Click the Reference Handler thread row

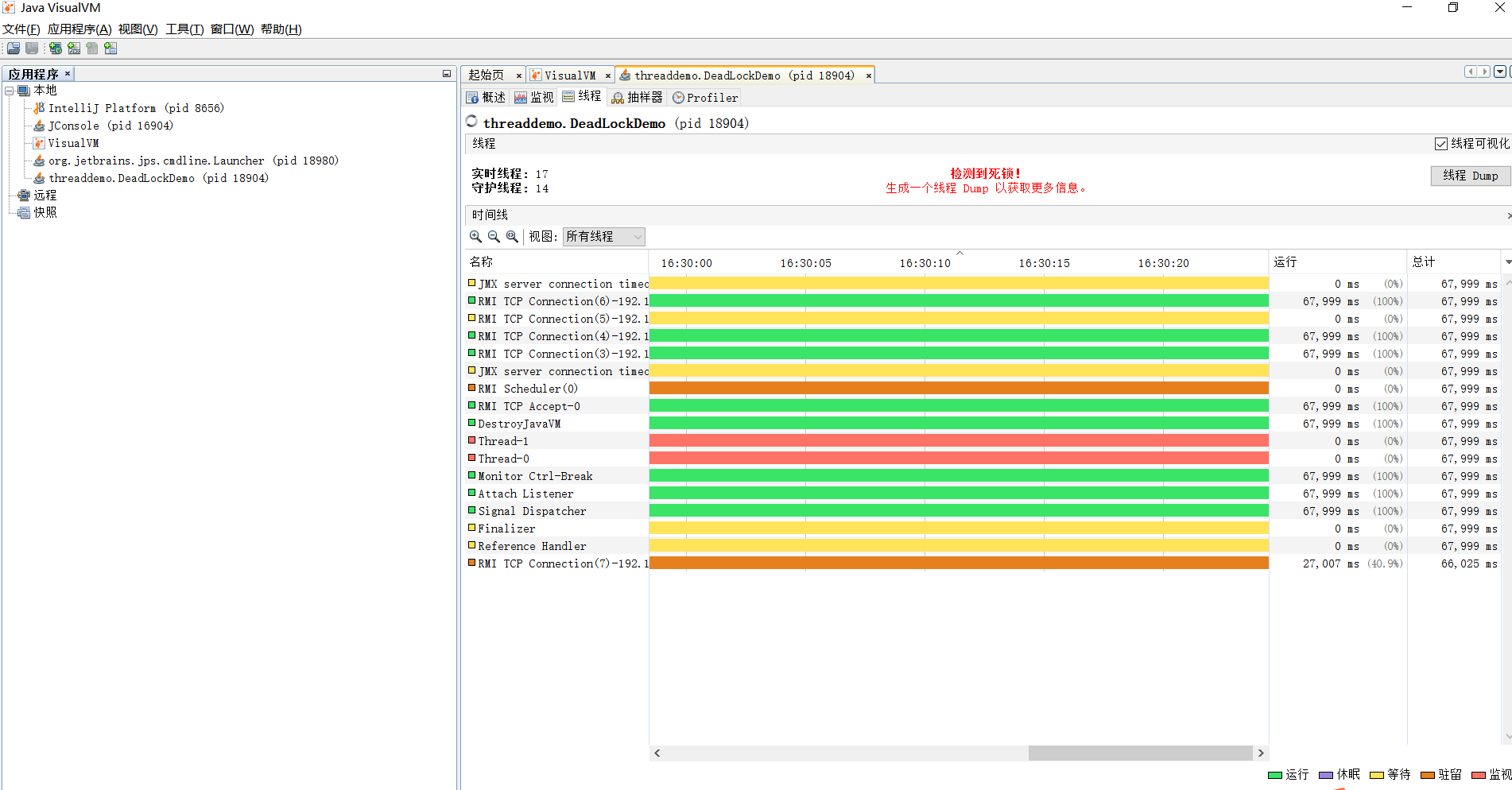pos(983,546)
